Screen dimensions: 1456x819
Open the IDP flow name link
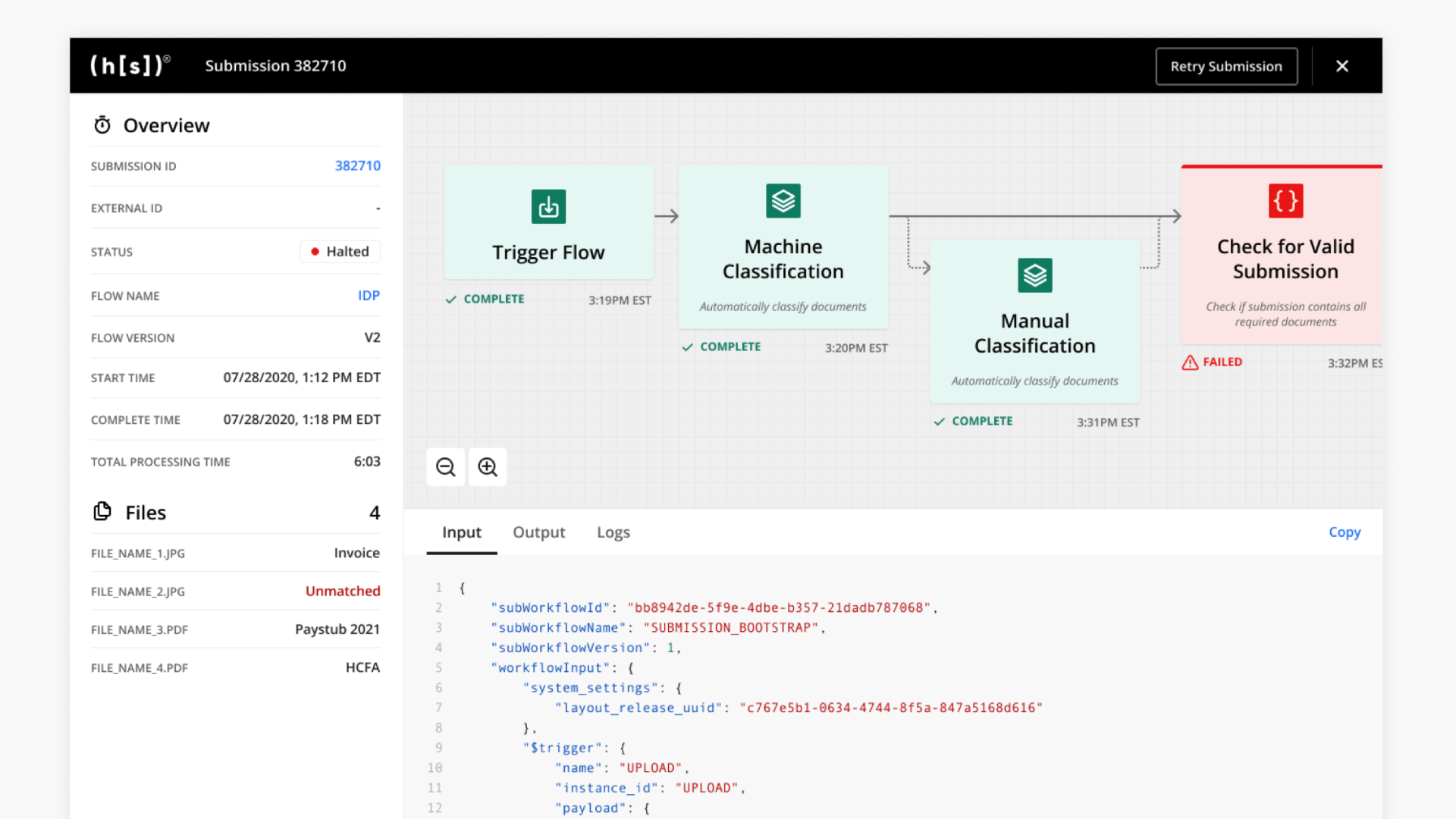click(369, 295)
